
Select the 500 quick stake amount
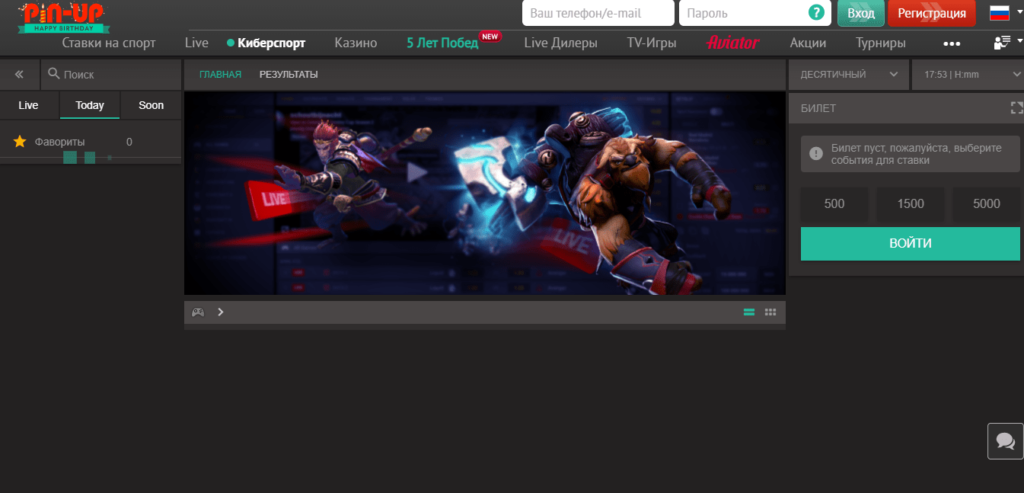click(835, 204)
